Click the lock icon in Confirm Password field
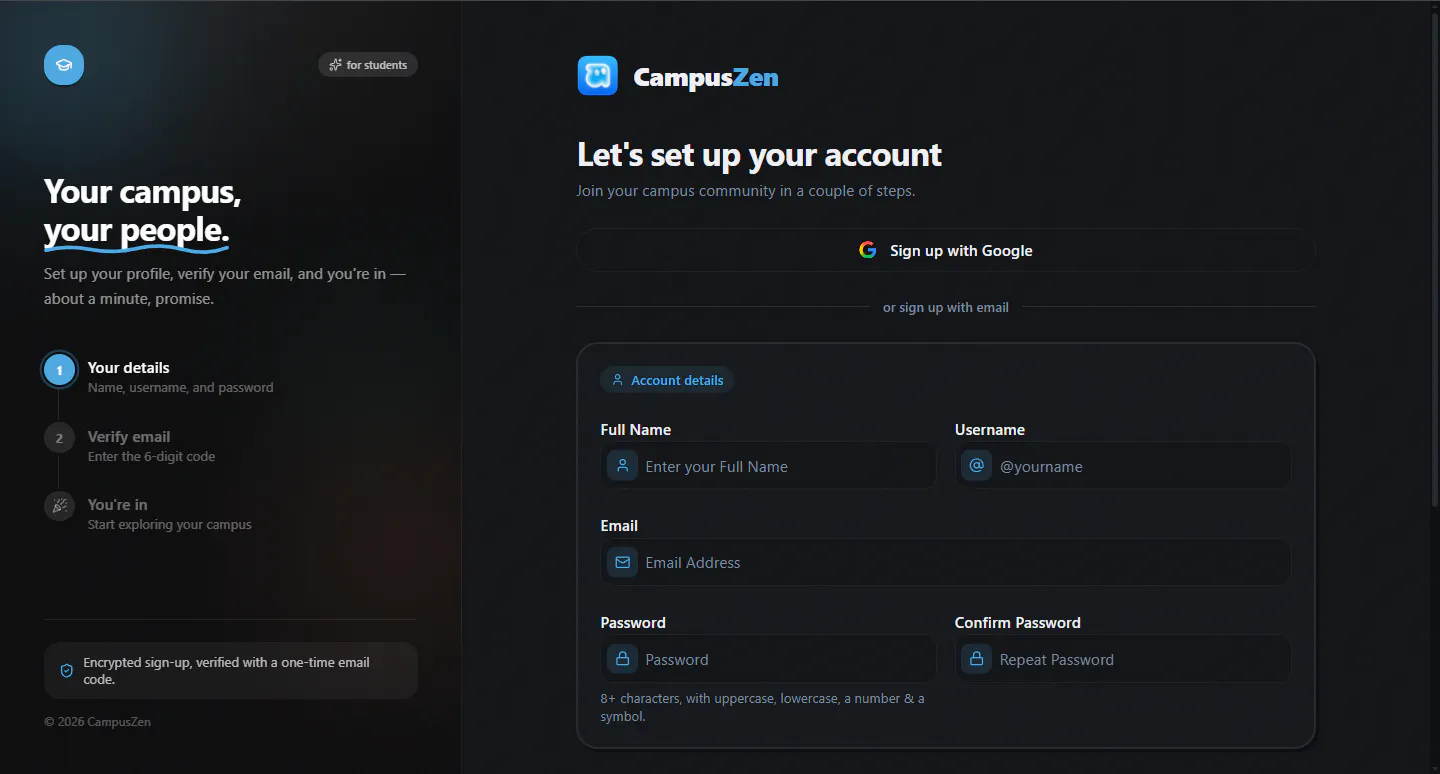This screenshot has width=1440, height=774. [976, 659]
